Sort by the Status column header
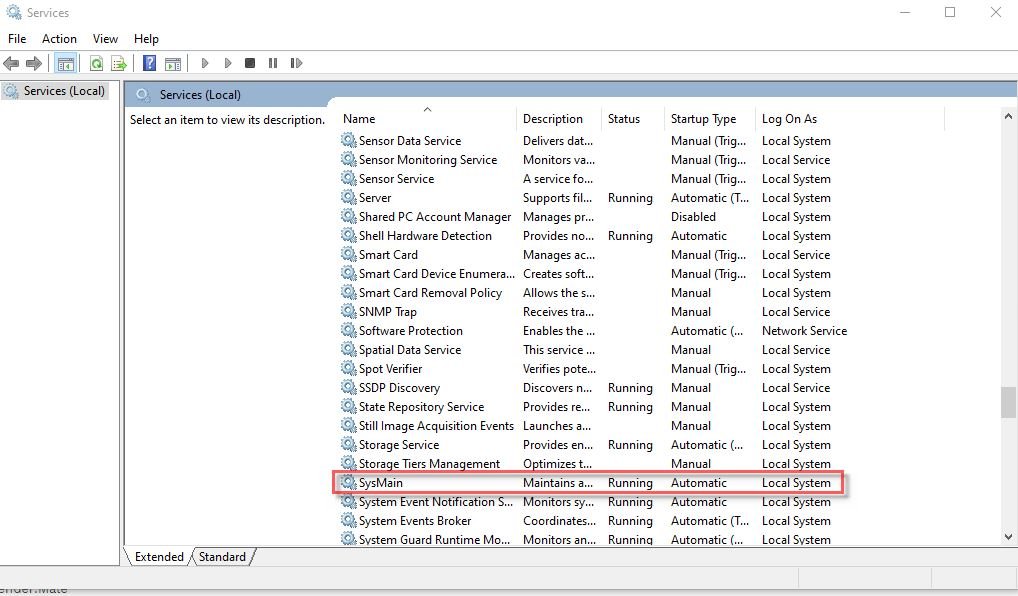Image resolution: width=1018 pixels, height=596 pixels. tap(632, 119)
